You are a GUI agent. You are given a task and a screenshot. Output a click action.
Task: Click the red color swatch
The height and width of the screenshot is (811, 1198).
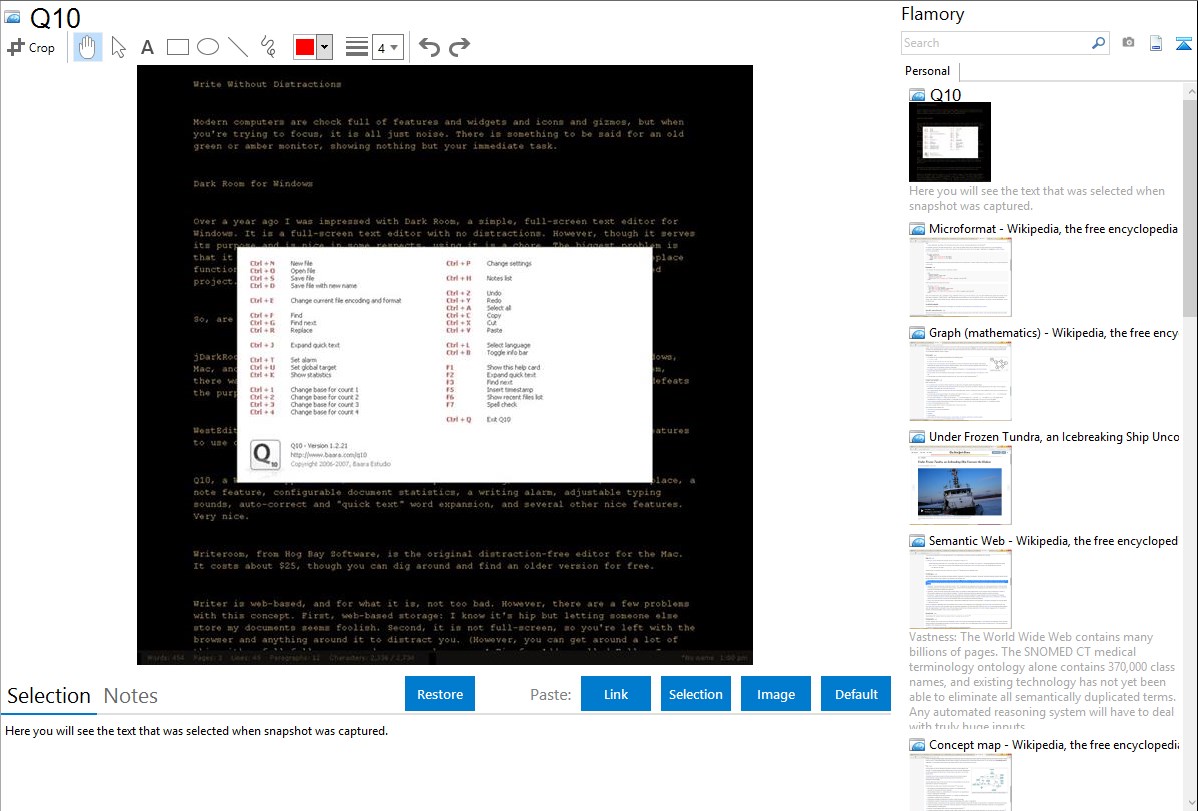(x=305, y=47)
